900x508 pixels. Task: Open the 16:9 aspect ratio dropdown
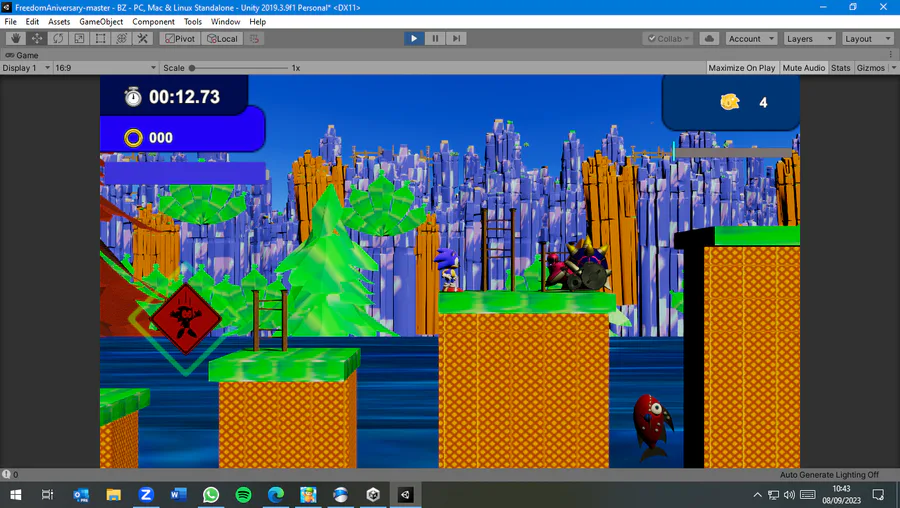106,68
